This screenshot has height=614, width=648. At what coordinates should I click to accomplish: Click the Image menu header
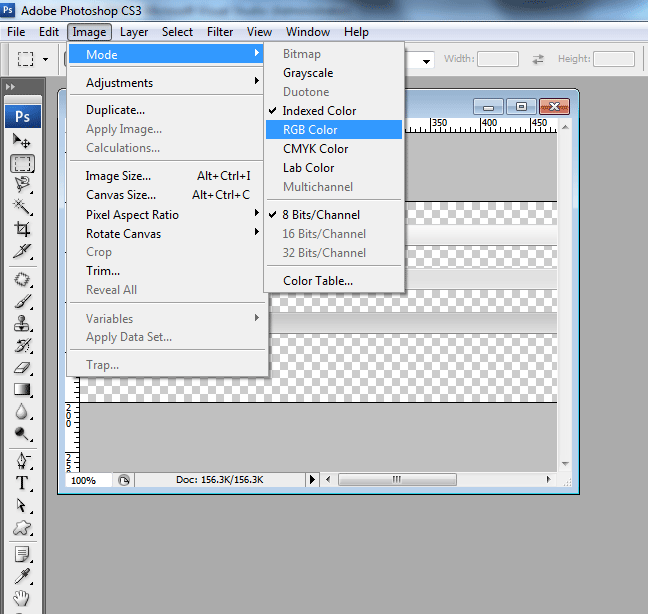(89, 32)
